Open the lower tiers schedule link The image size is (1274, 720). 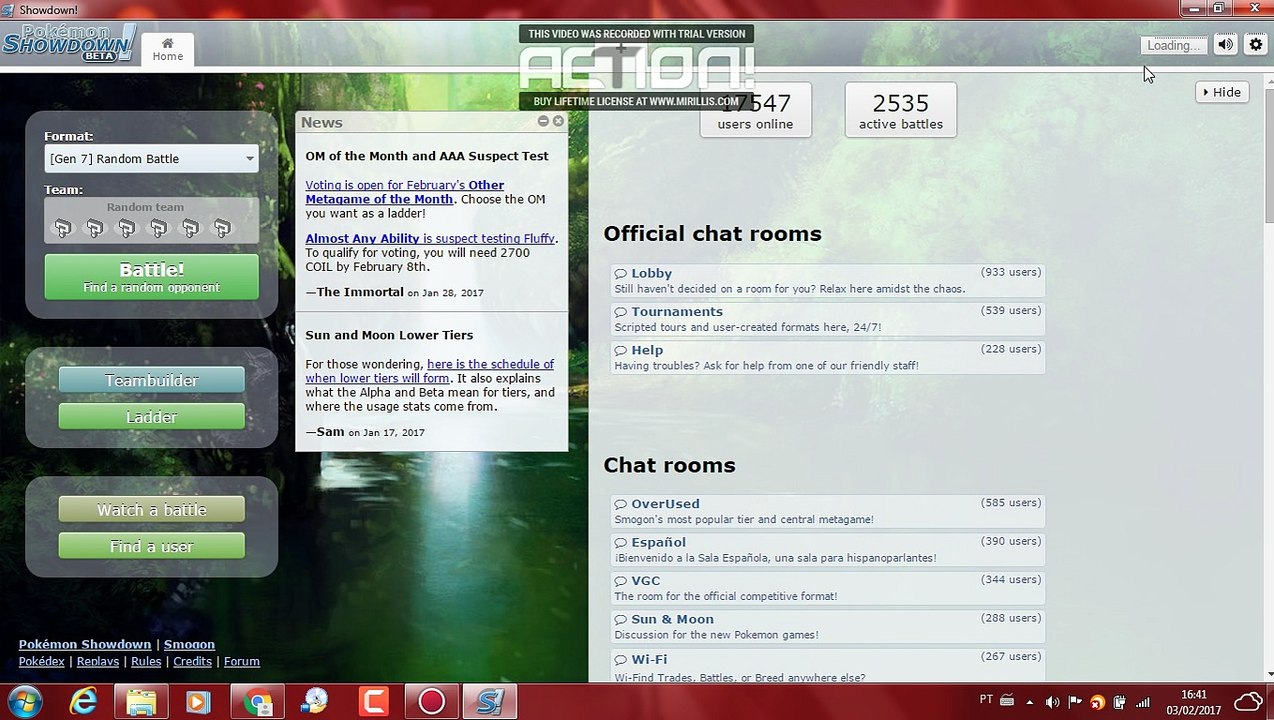[430, 371]
